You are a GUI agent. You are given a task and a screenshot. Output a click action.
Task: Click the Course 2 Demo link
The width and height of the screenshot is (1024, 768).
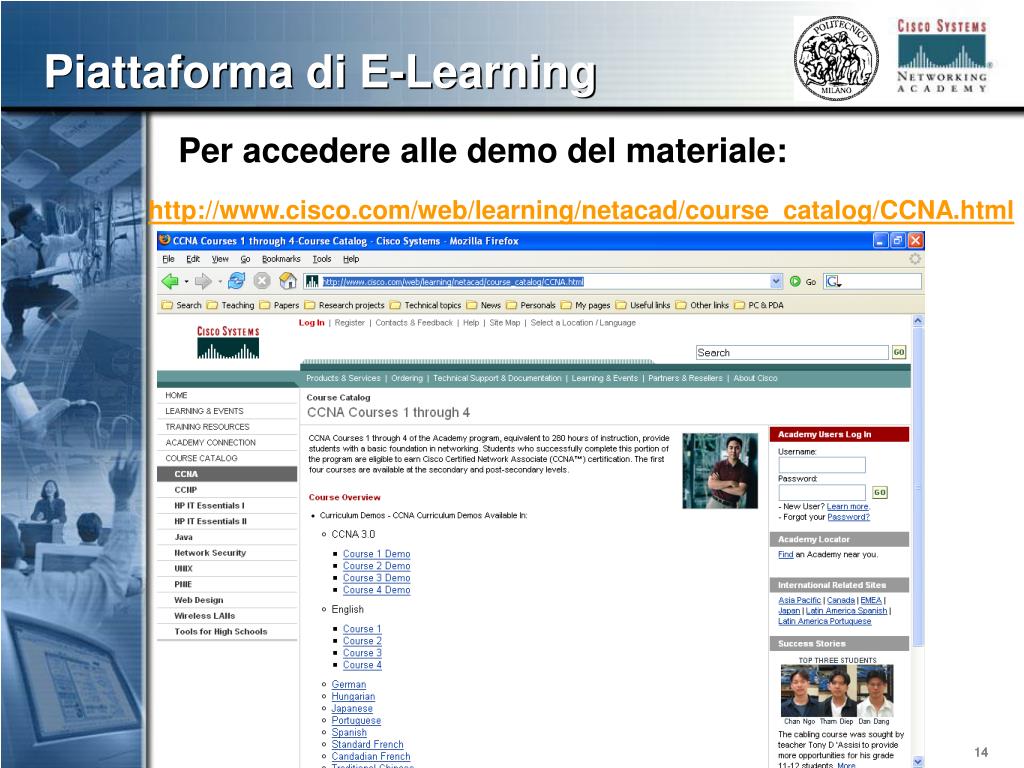[x=377, y=566]
